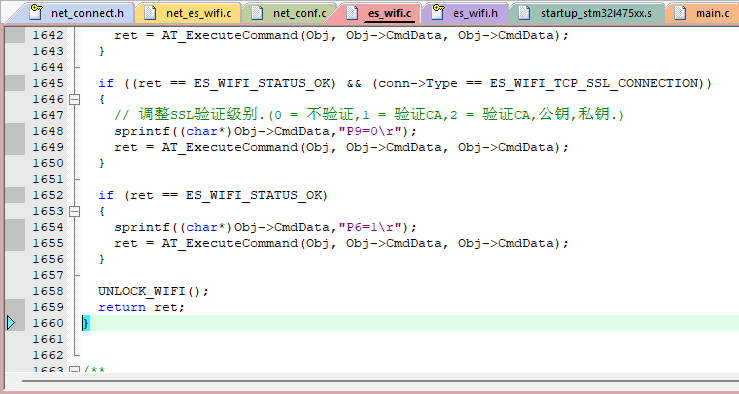
Task: Click ES_WIFI_TCP_SSL_CONNECTION in line 1645
Action: (x=594, y=83)
